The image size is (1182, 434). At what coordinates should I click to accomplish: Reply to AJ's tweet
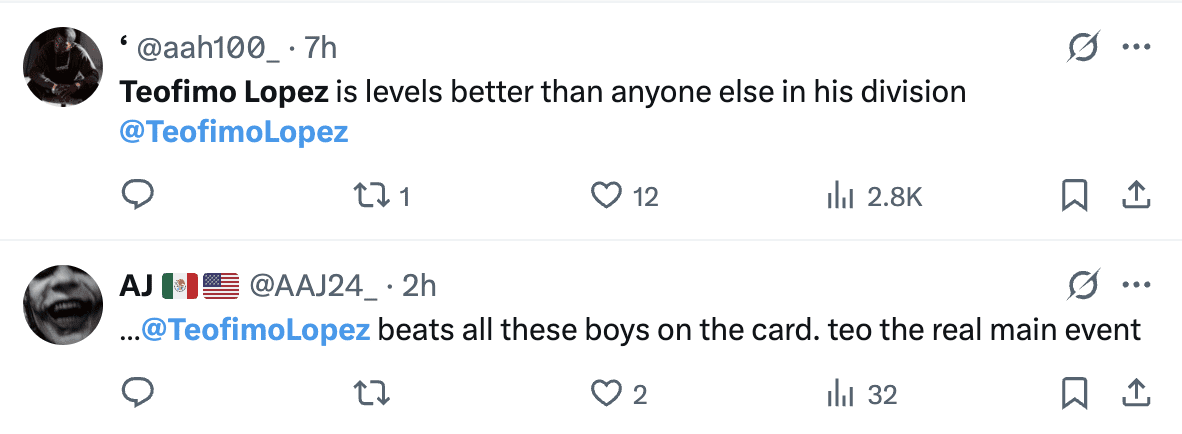tap(137, 393)
